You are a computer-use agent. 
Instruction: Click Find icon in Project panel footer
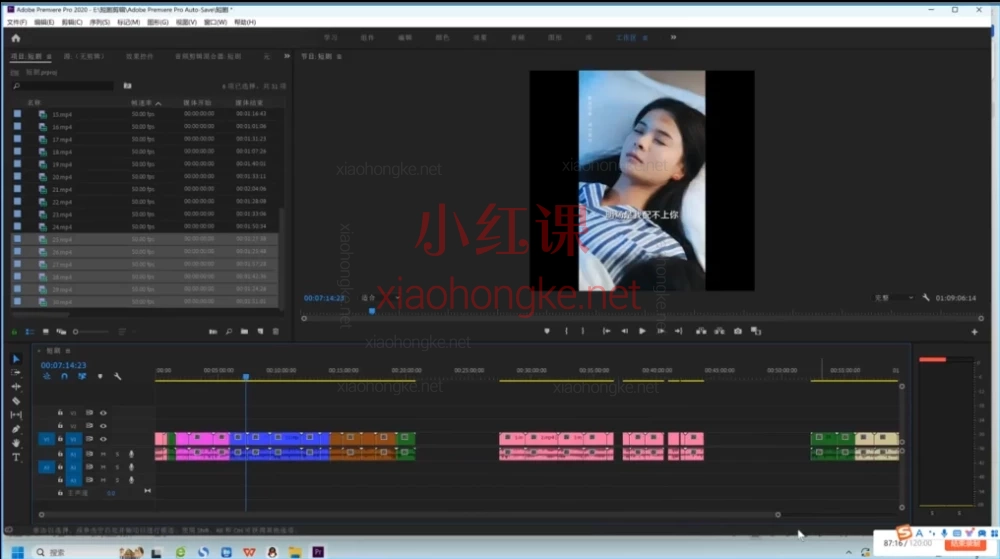pos(228,332)
